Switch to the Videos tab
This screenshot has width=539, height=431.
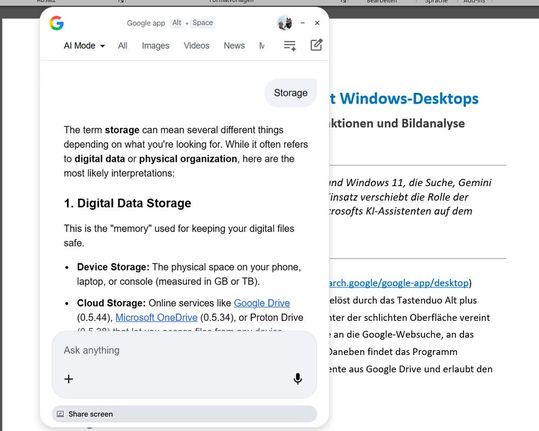tap(196, 46)
